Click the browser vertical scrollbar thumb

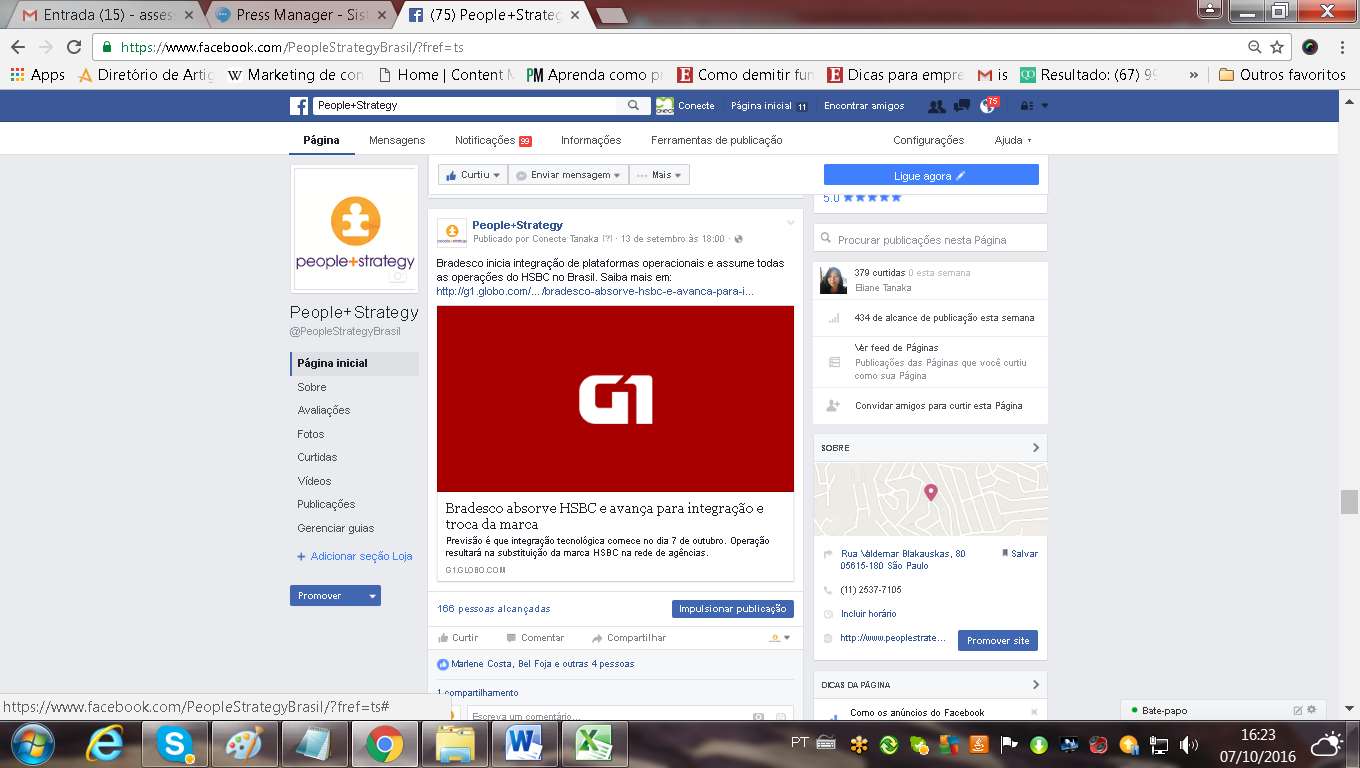coord(1349,502)
